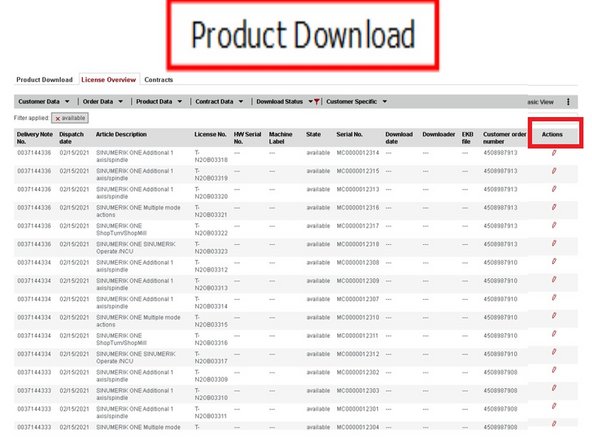592x444 pixels.
Task: Click 'SINUMERIK ONE SINUMERIK Operate /NCU' for T-N2OB03323
Action: (136, 248)
